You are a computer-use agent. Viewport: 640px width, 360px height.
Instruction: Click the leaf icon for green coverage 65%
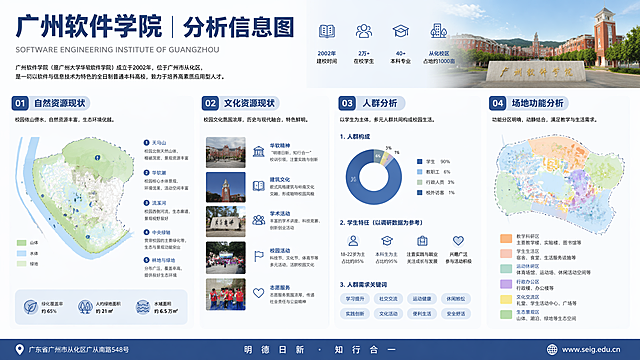pyautogui.click(x=31, y=307)
